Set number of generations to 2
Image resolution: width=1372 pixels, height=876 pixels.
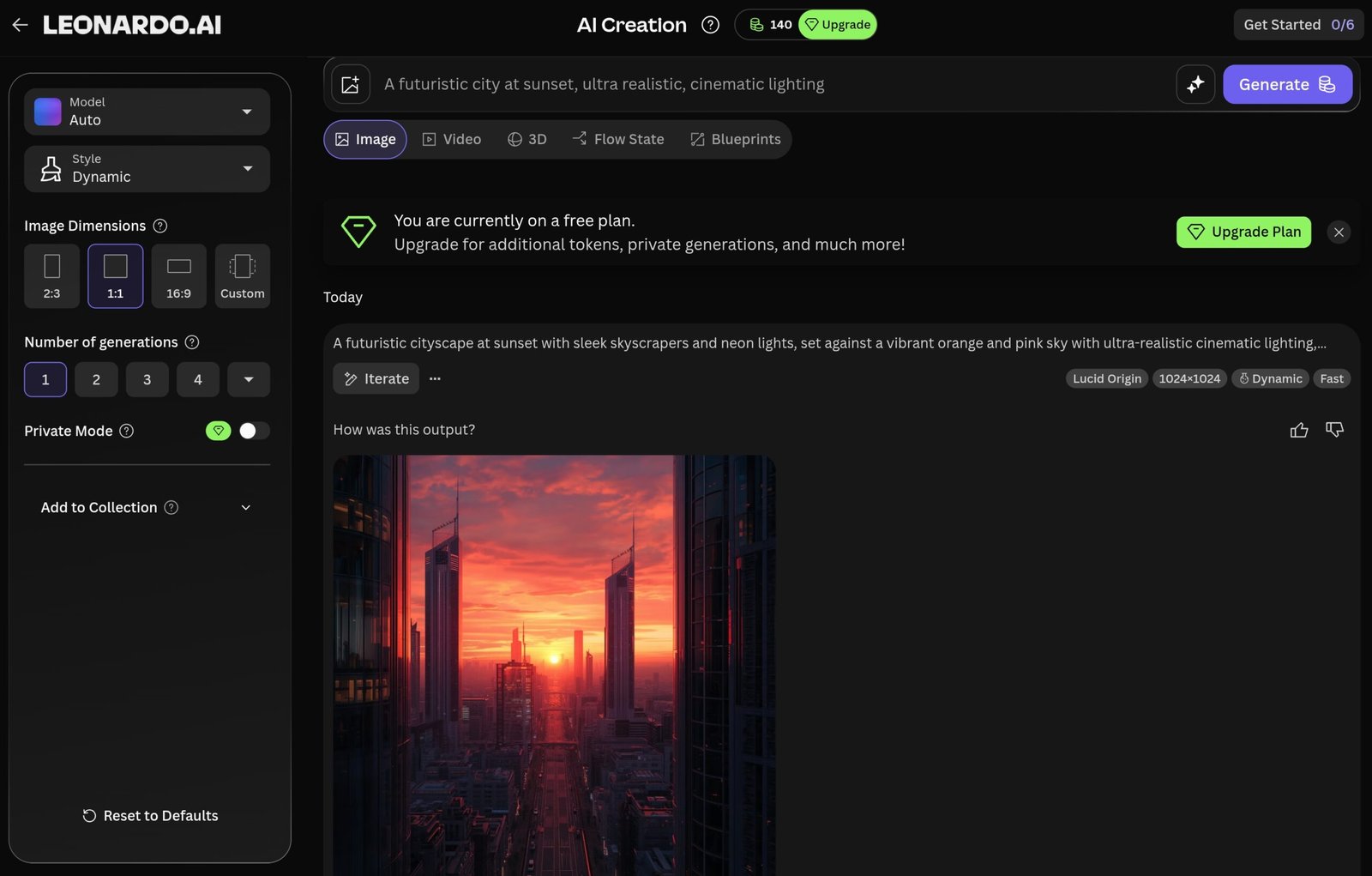tap(96, 379)
